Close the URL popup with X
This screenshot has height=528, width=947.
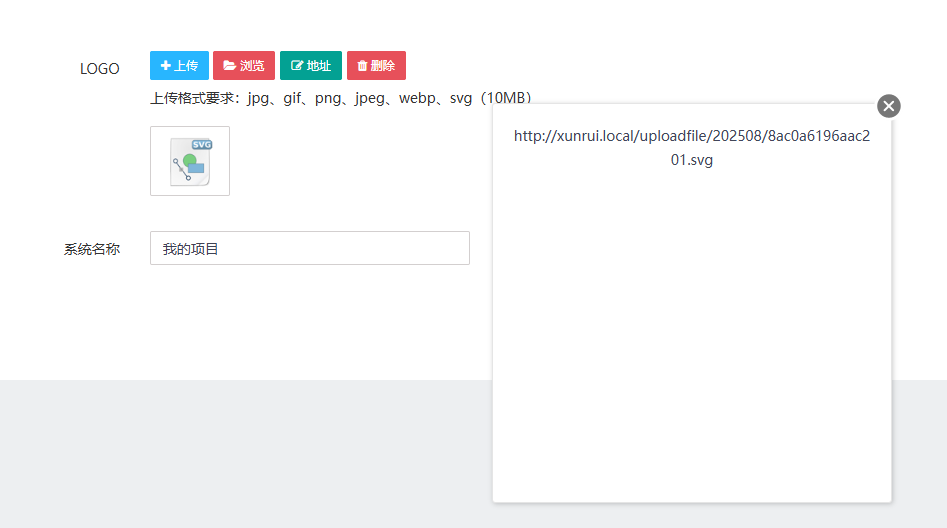click(x=889, y=106)
